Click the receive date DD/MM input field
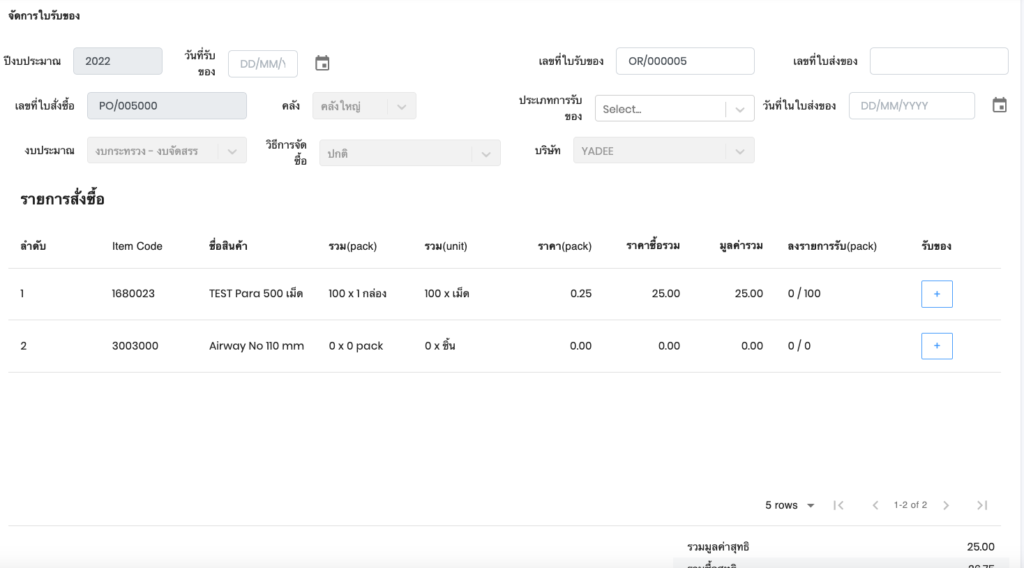Image resolution: width=1024 pixels, height=568 pixels. 263,63
